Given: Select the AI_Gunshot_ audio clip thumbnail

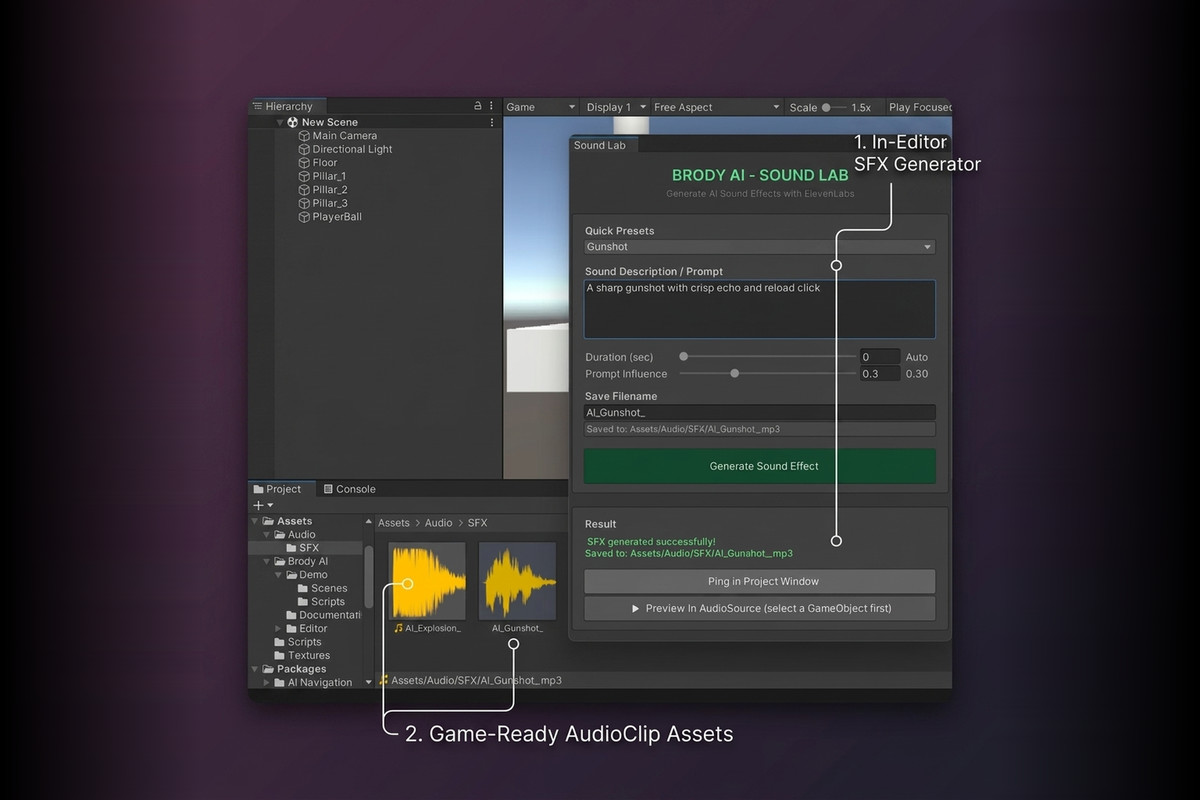Looking at the screenshot, I should click(517, 581).
